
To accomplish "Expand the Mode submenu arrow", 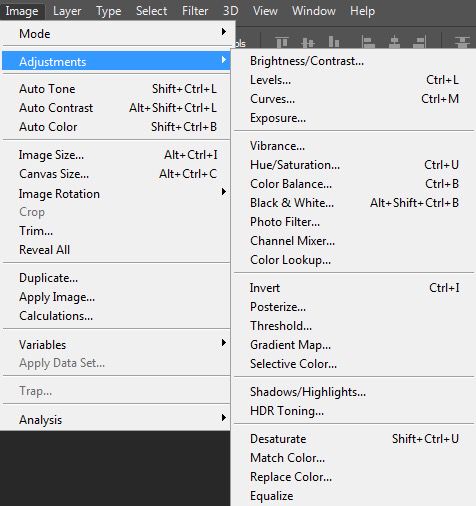I will (224, 32).
